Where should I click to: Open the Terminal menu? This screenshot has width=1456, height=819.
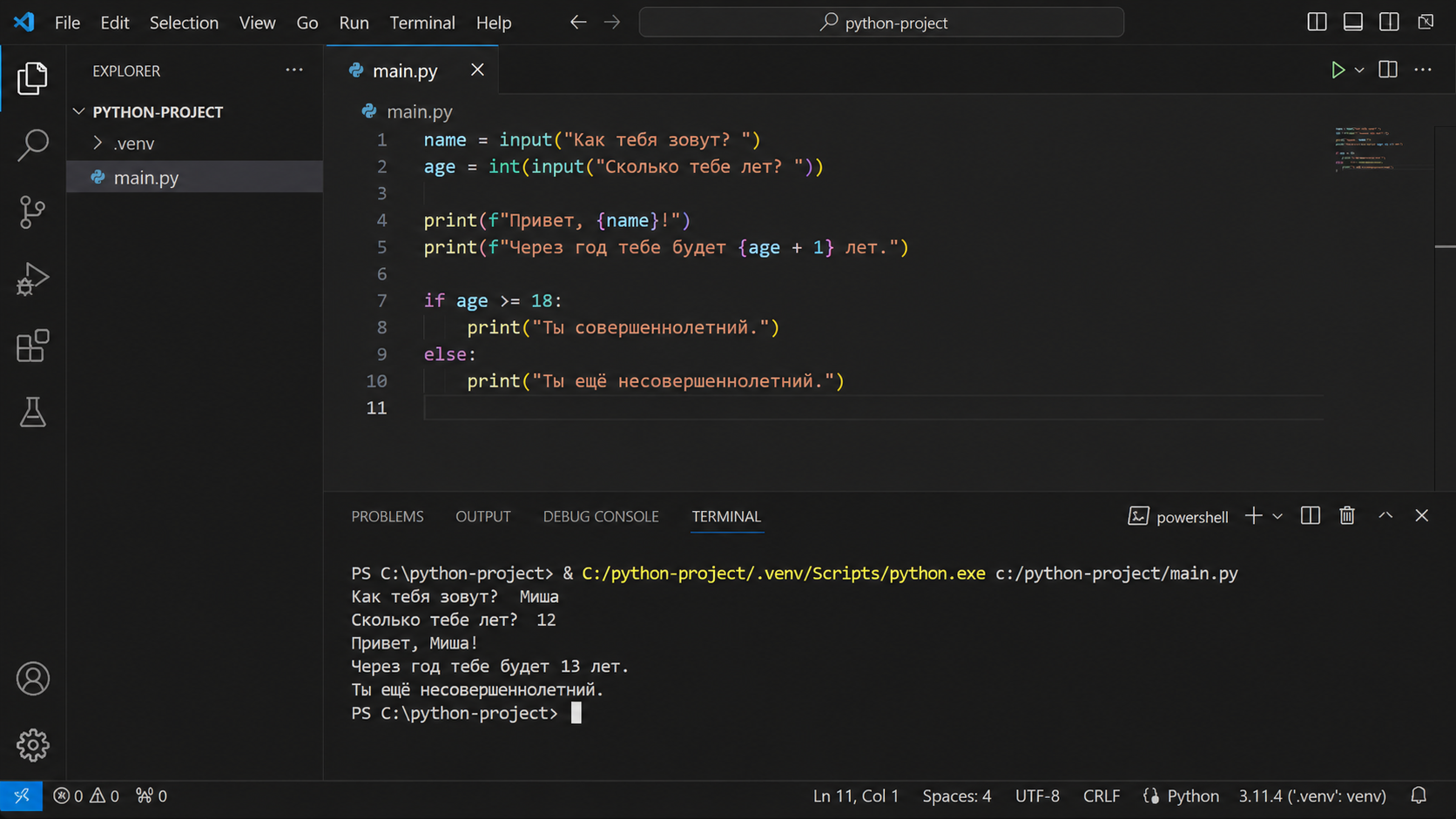[422, 23]
